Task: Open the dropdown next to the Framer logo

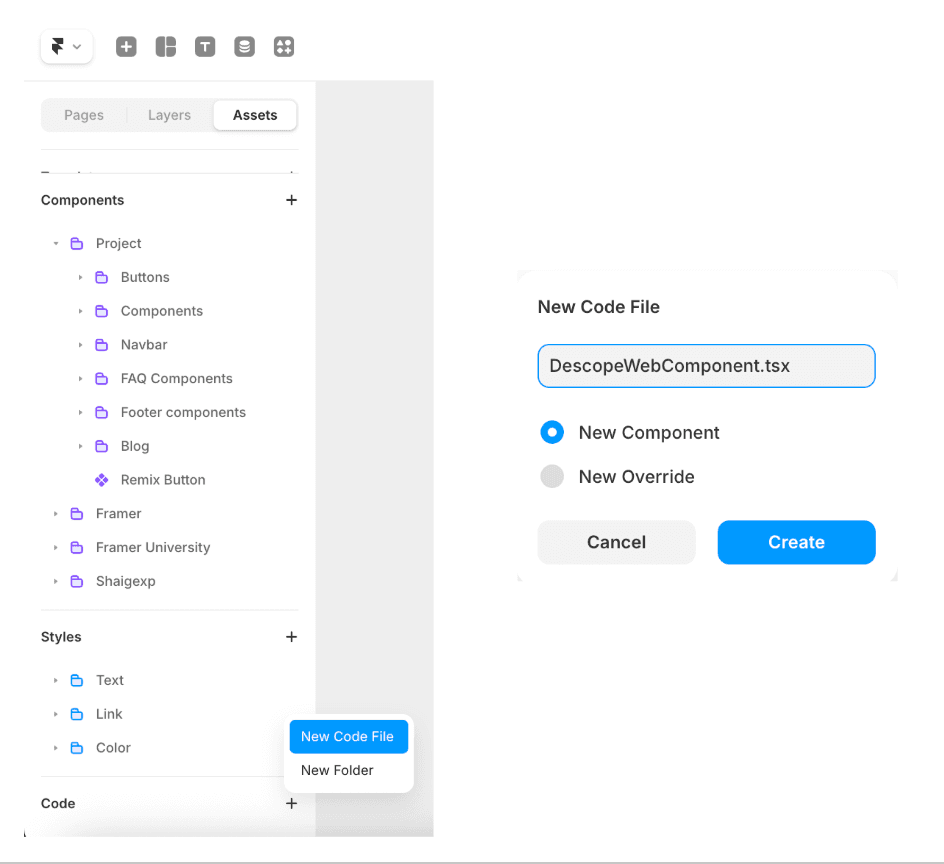Action: pos(78,46)
